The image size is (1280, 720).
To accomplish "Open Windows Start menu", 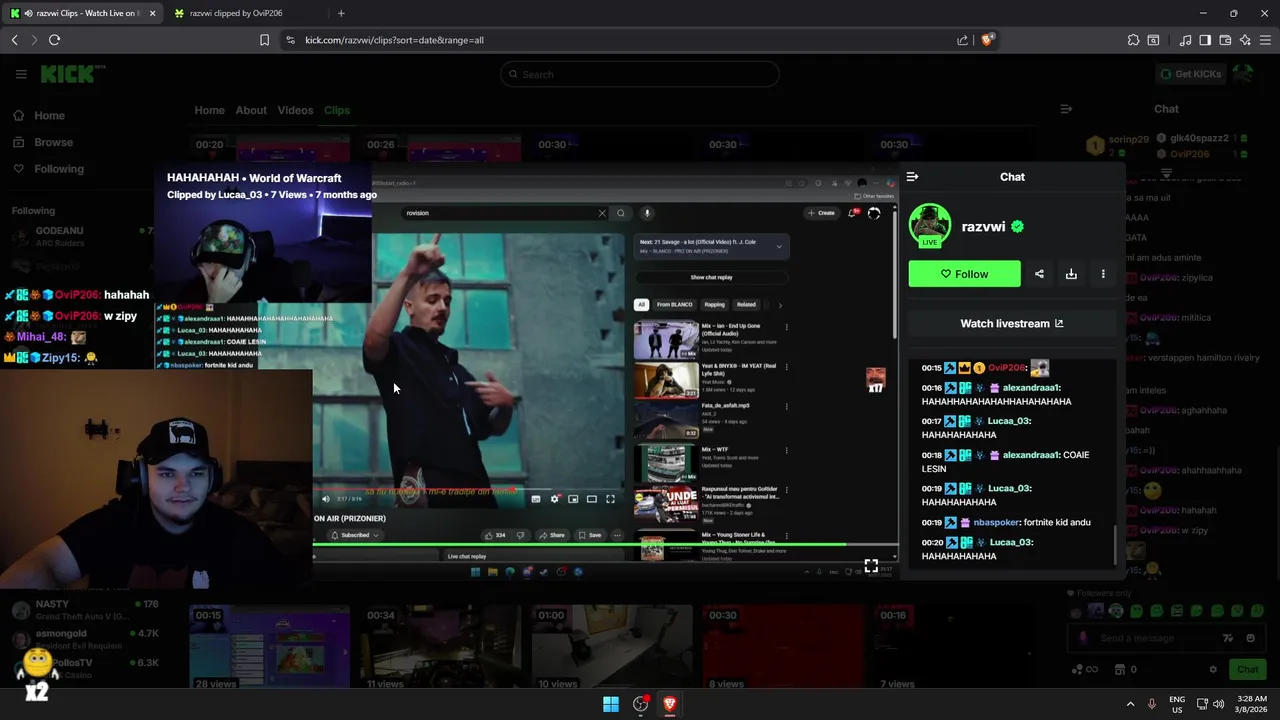I will tap(610, 704).
